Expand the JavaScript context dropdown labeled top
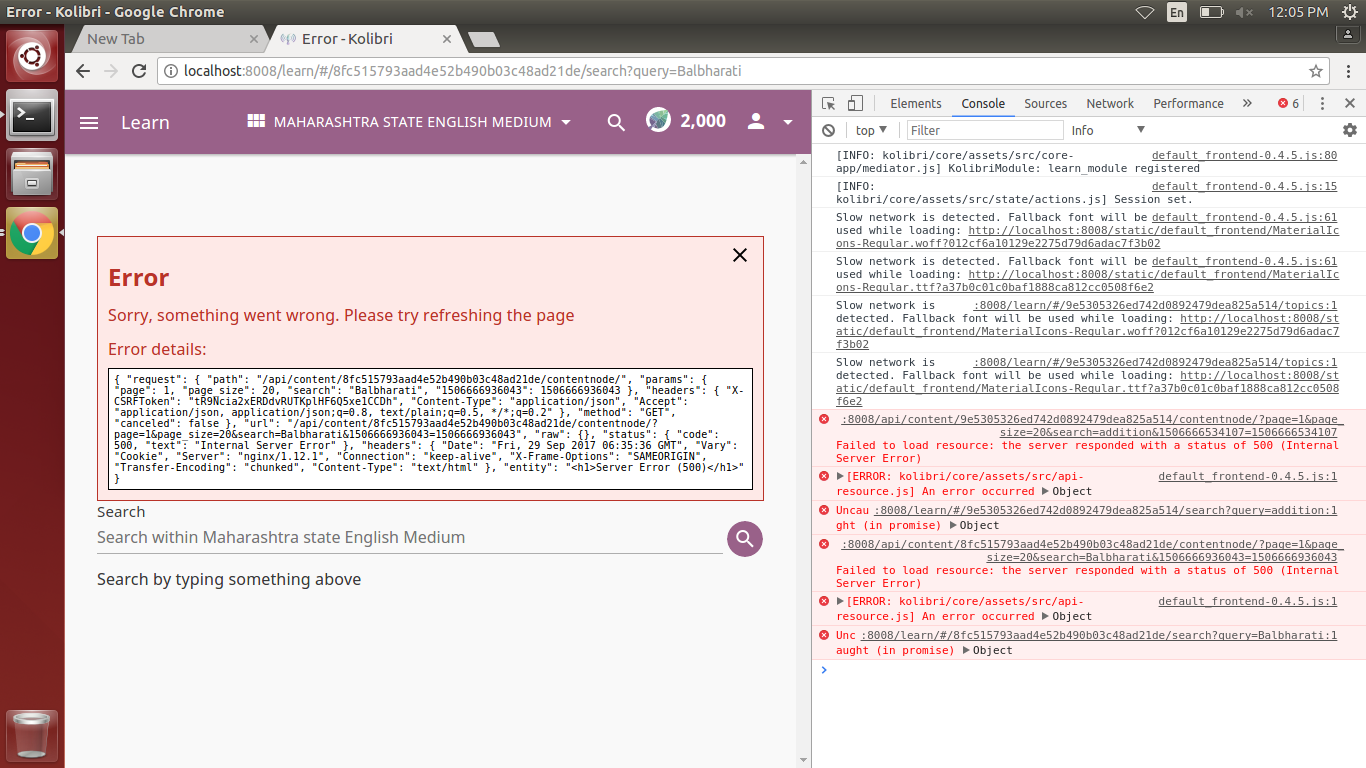 click(870, 130)
